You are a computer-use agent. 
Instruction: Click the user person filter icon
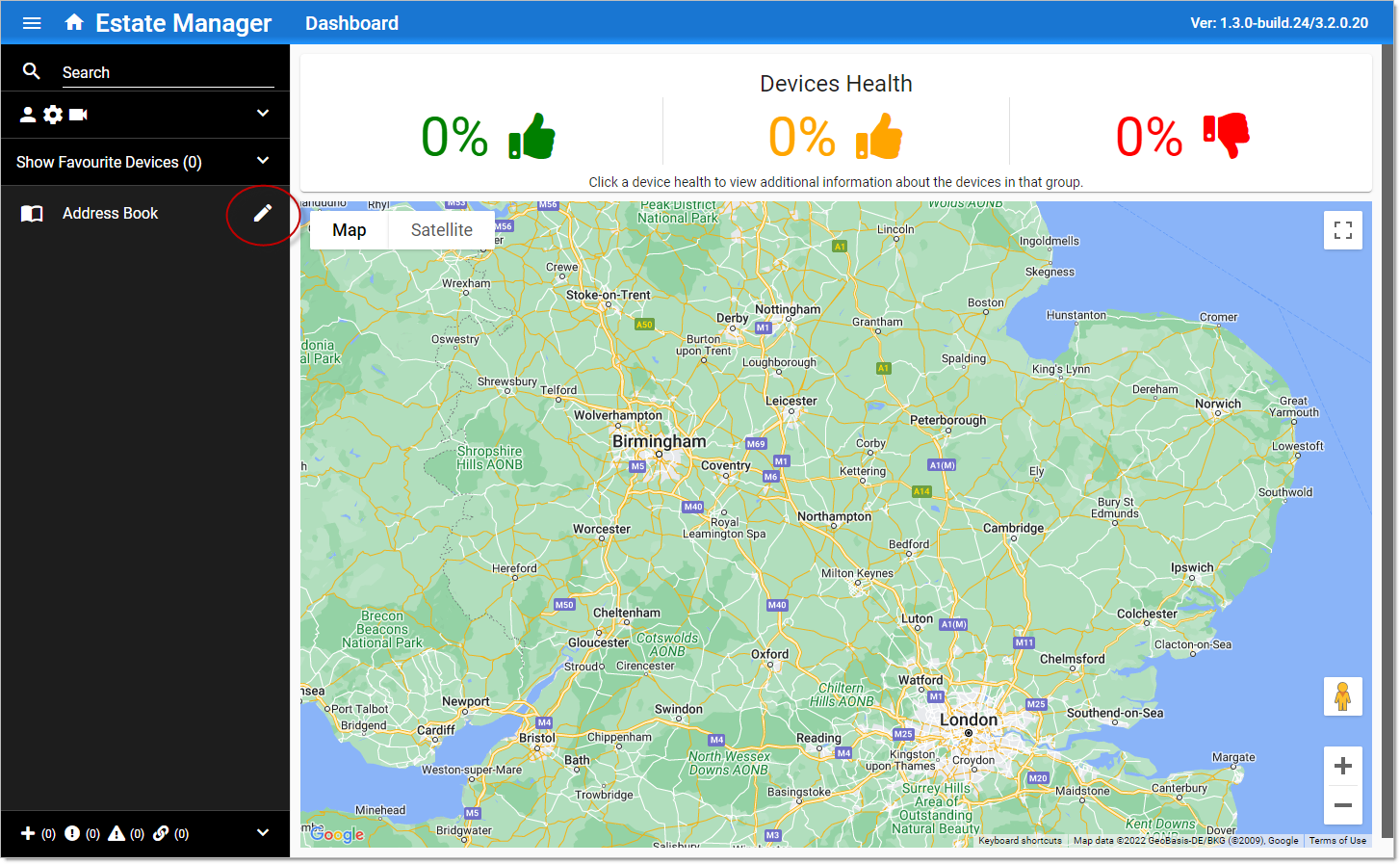28,115
